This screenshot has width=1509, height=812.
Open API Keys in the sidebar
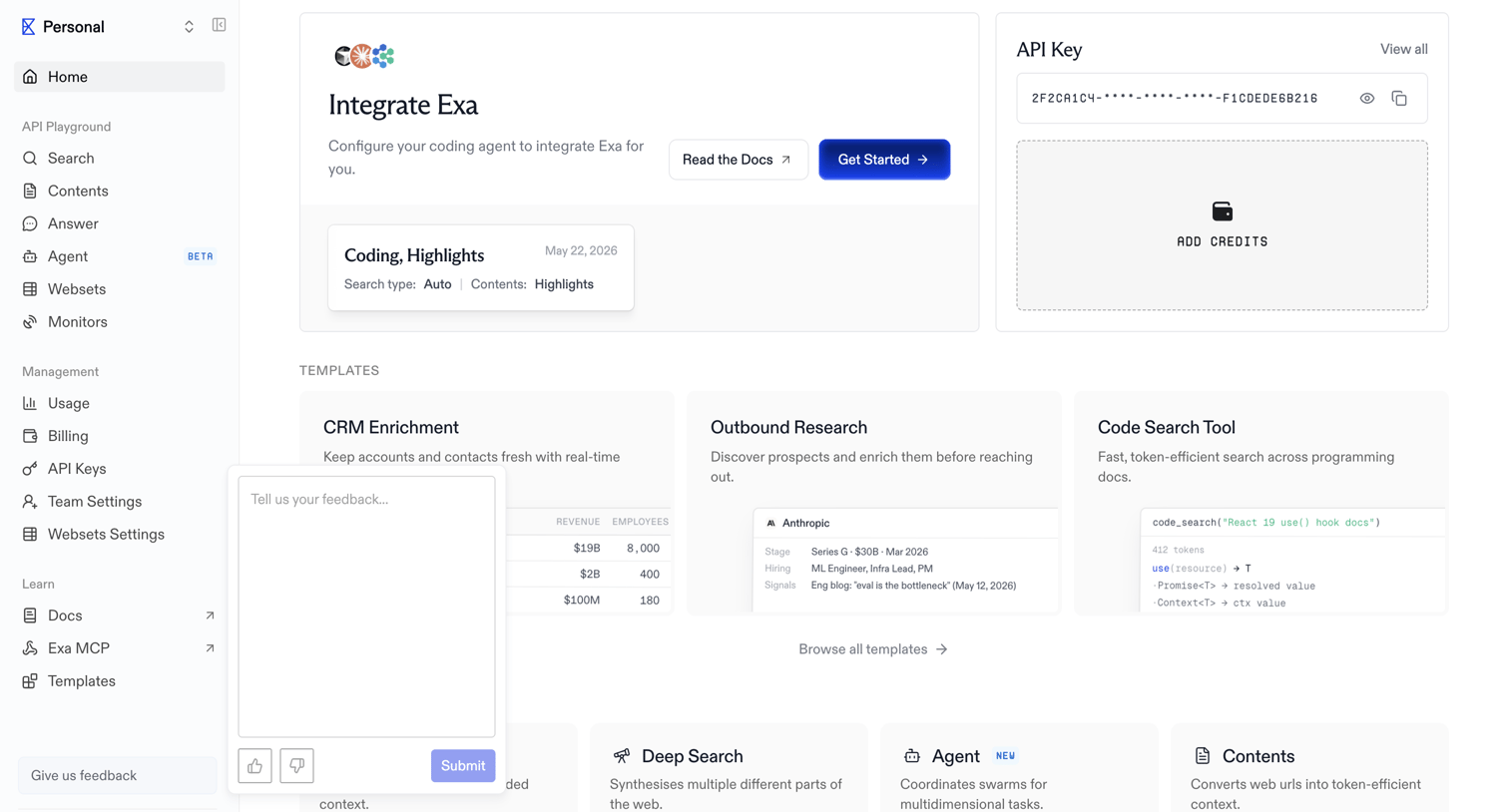[119, 469]
